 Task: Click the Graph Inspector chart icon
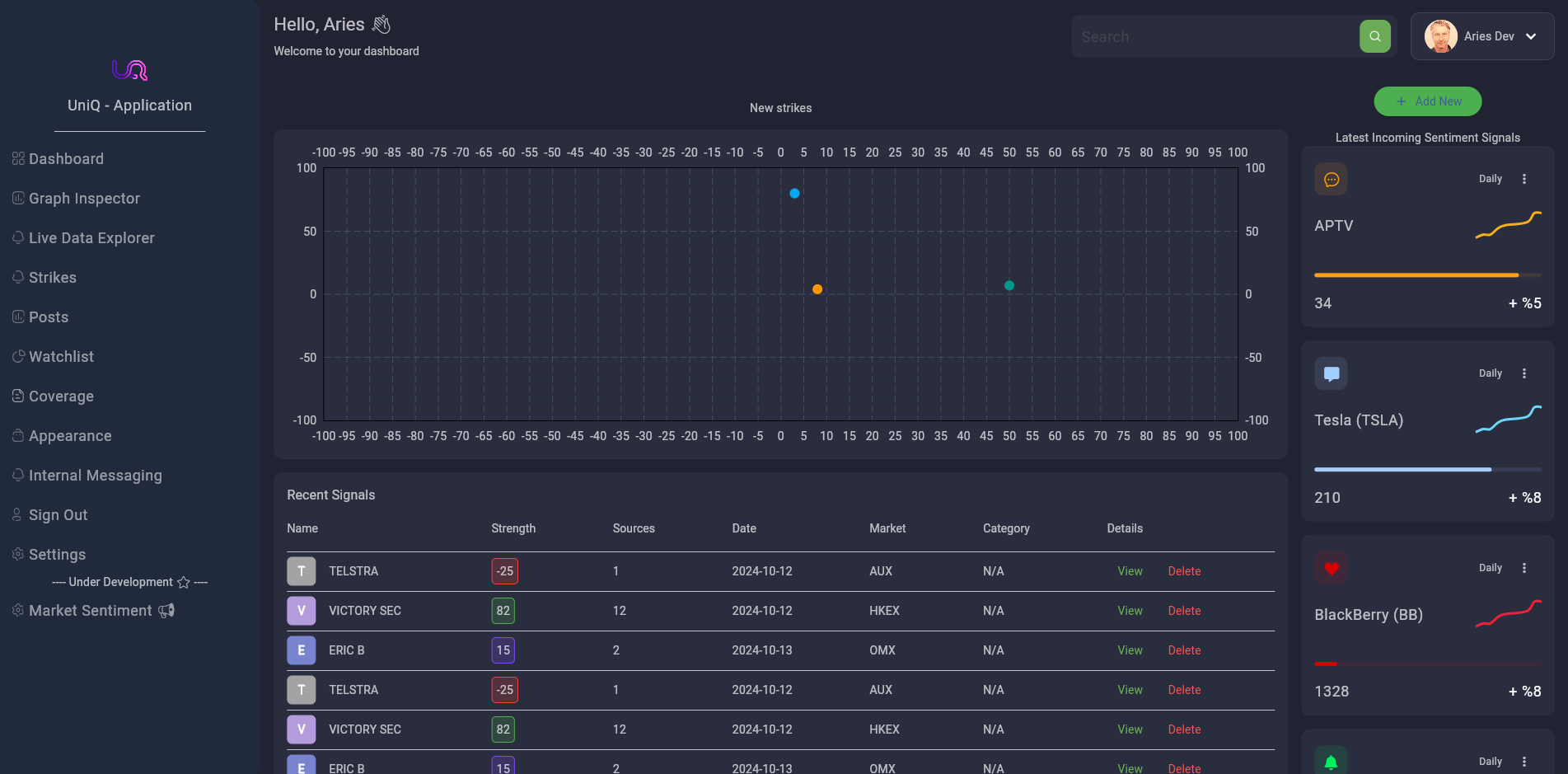18,198
